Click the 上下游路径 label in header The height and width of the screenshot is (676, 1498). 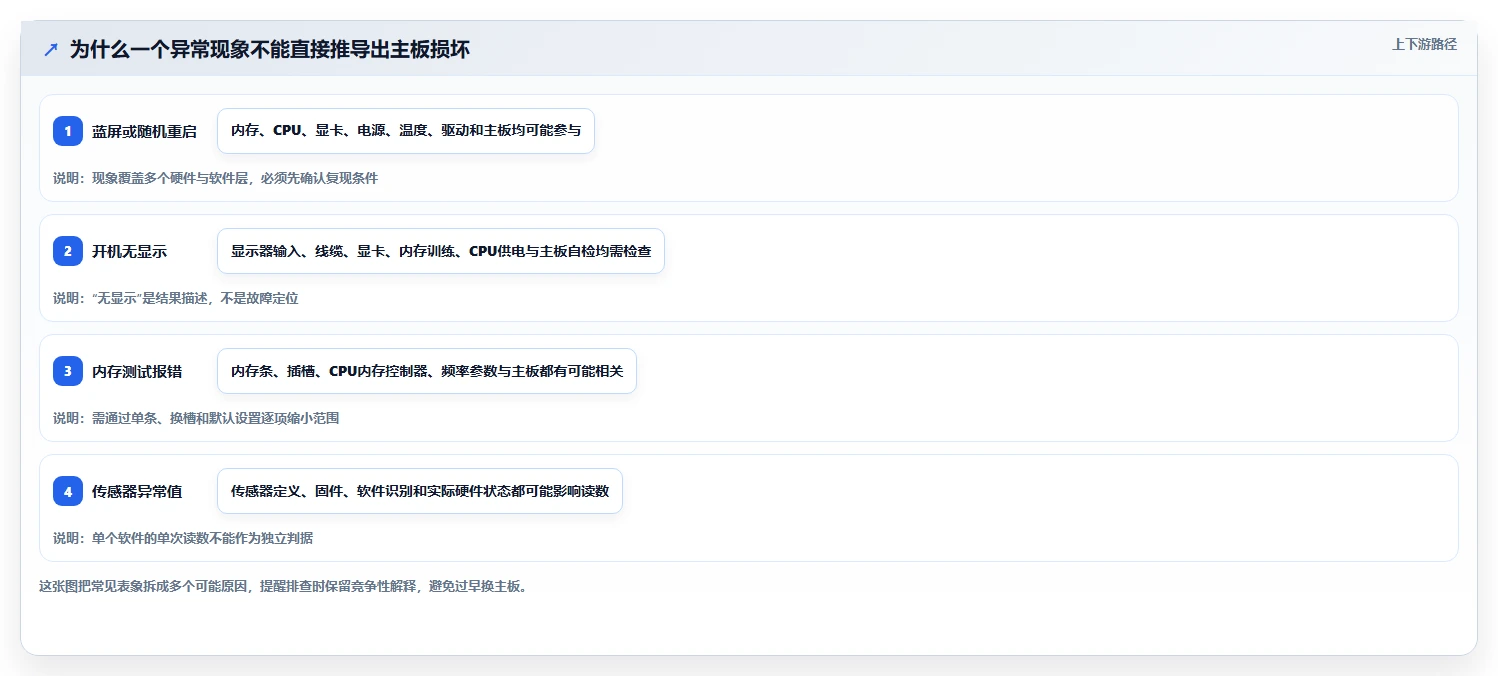click(x=1424, y=44)
